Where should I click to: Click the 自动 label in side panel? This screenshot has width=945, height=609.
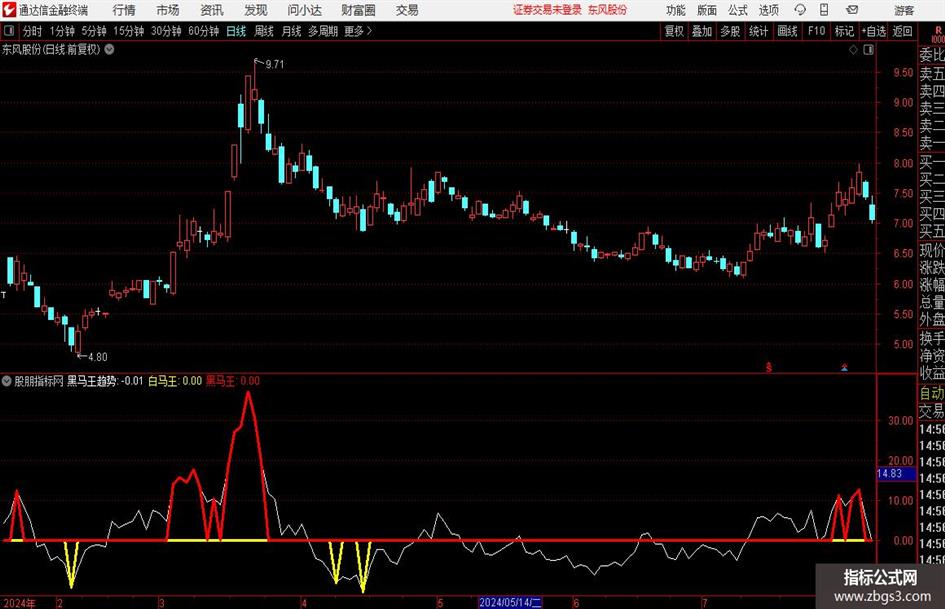pyautogui.click(x=932, y=393)
